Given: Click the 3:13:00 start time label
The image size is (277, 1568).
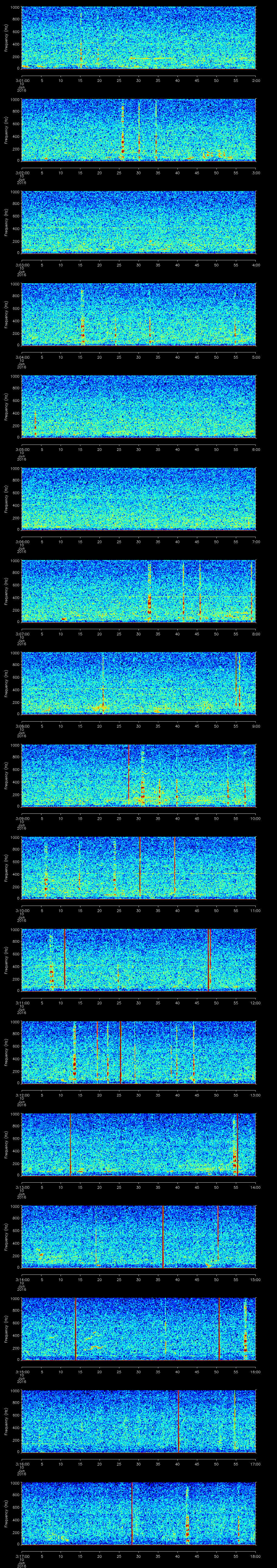Looking at the screenshot, I should [x=22, y=1187].
